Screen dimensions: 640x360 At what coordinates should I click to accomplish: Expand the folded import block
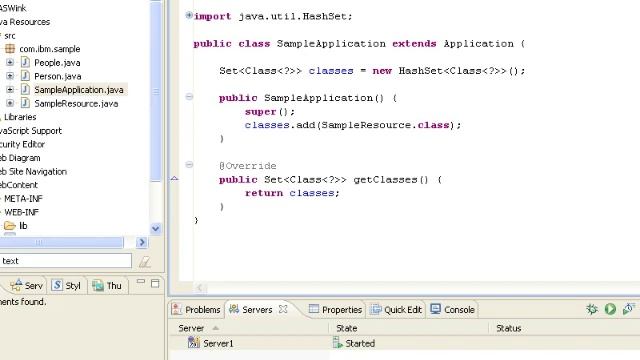pos(189,16)
